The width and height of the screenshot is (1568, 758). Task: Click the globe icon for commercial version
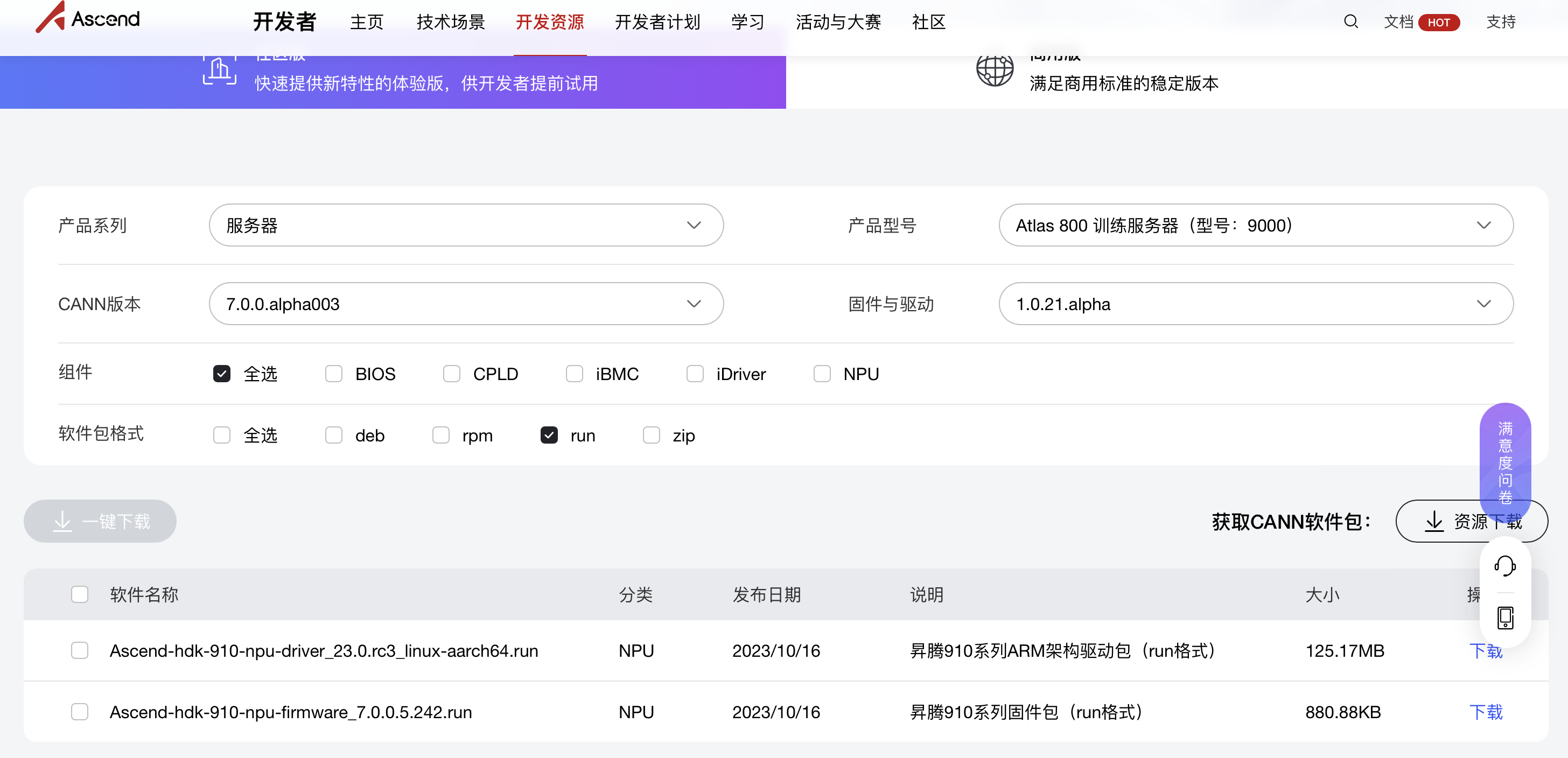pos(995,71)
